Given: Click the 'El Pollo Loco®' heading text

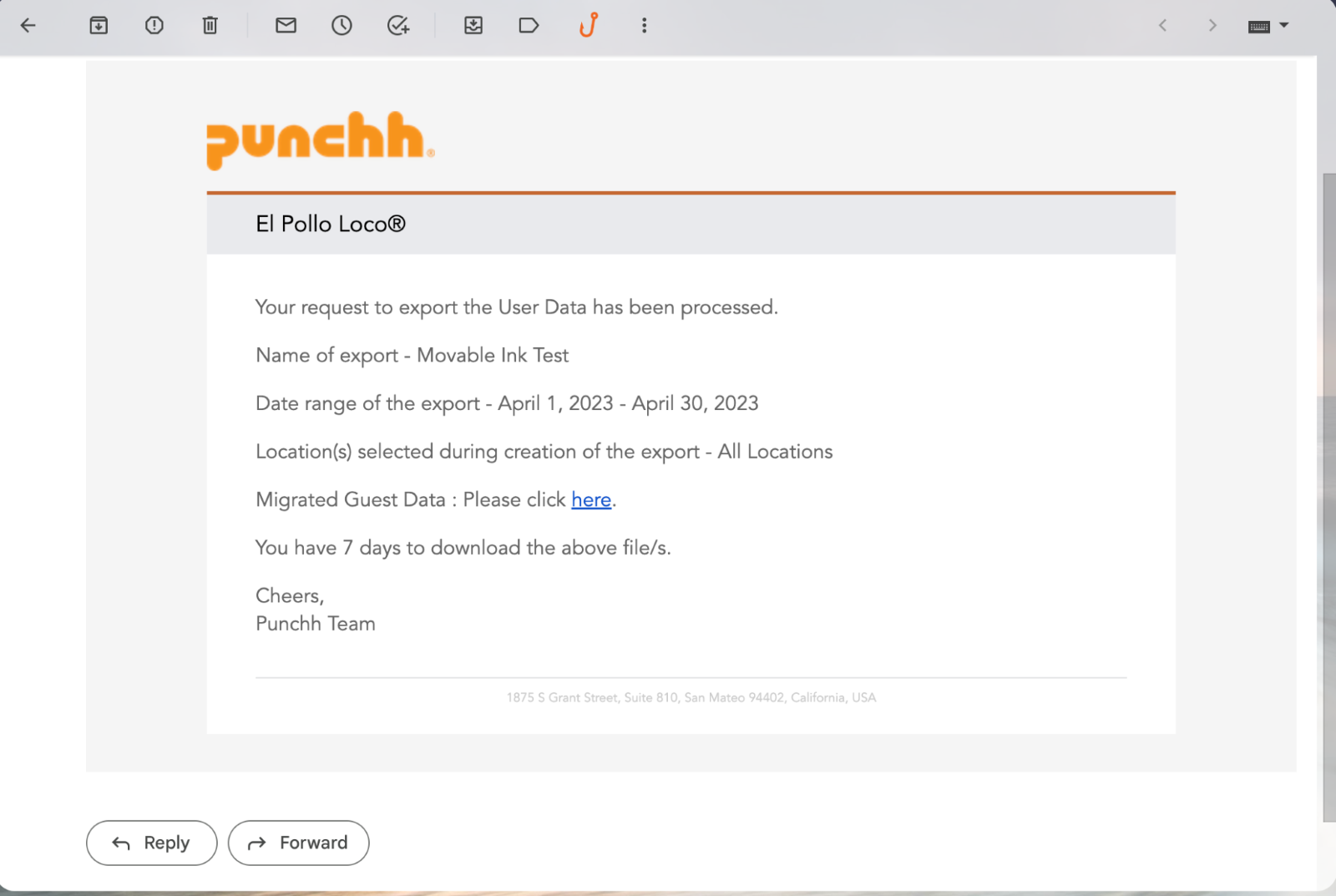Looking at the screenshot, I should point(331,225).
